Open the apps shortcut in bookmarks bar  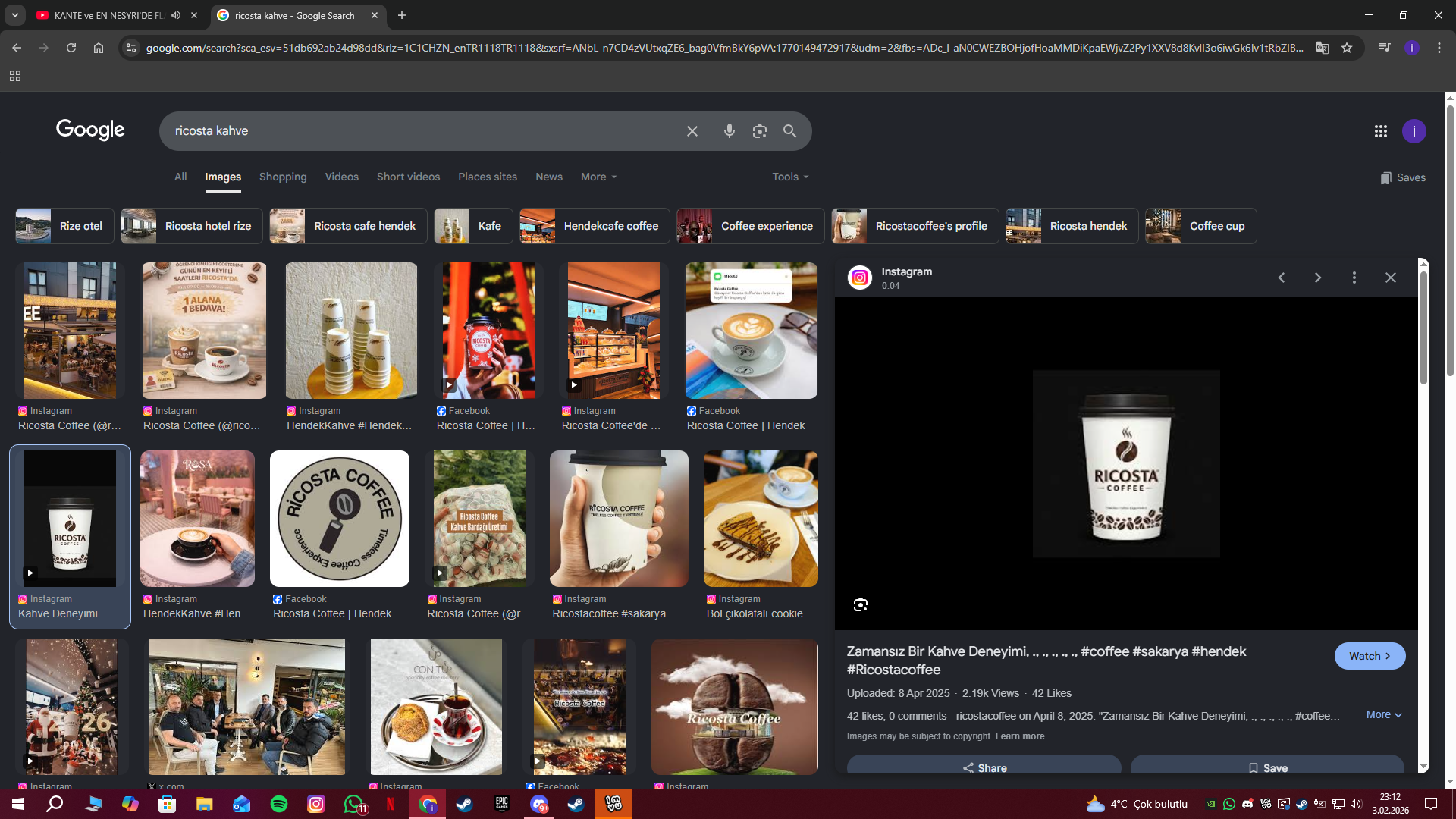click(15, 76)
